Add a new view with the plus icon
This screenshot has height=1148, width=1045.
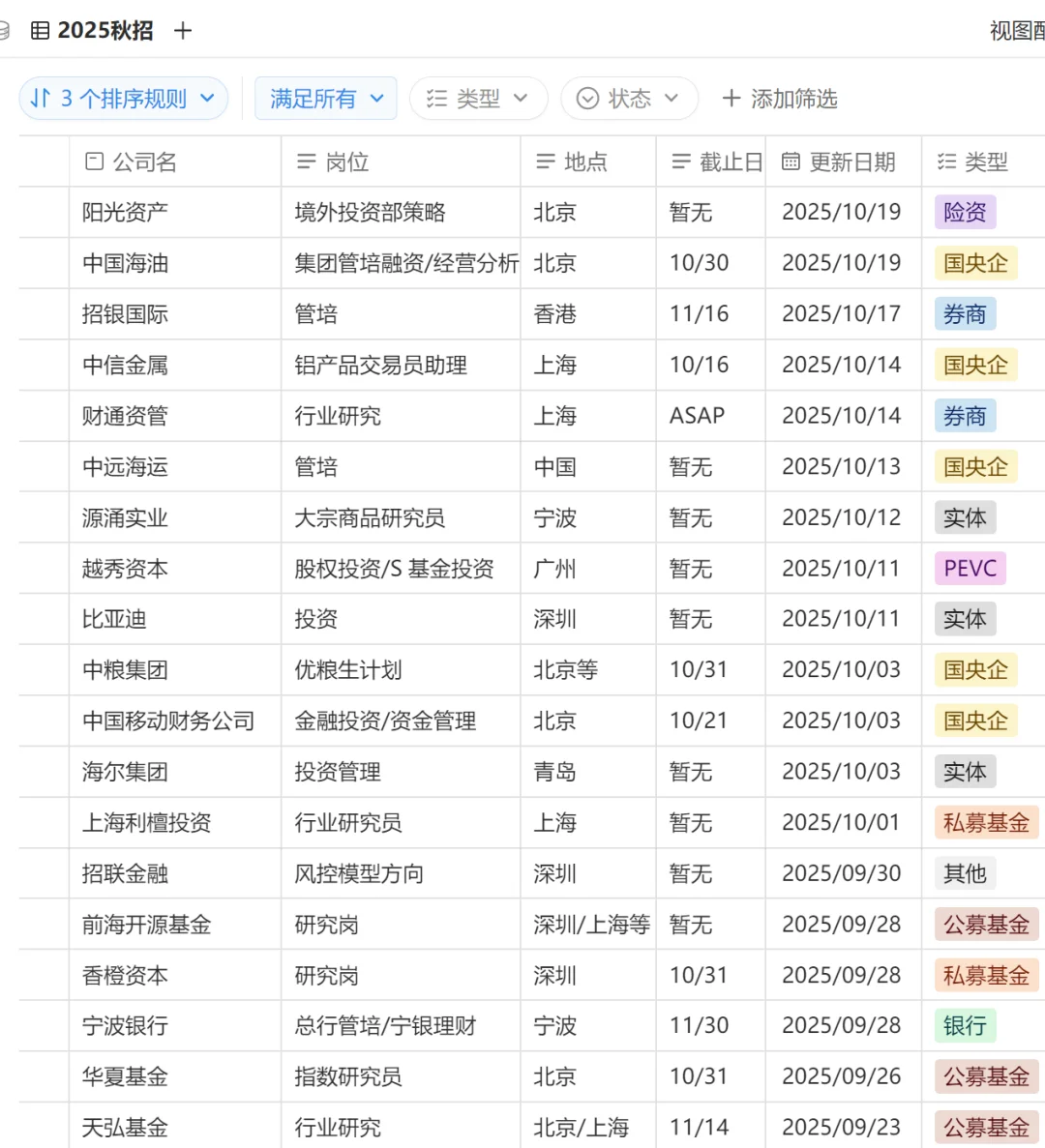pyautogui.click(x=183, y=31)
